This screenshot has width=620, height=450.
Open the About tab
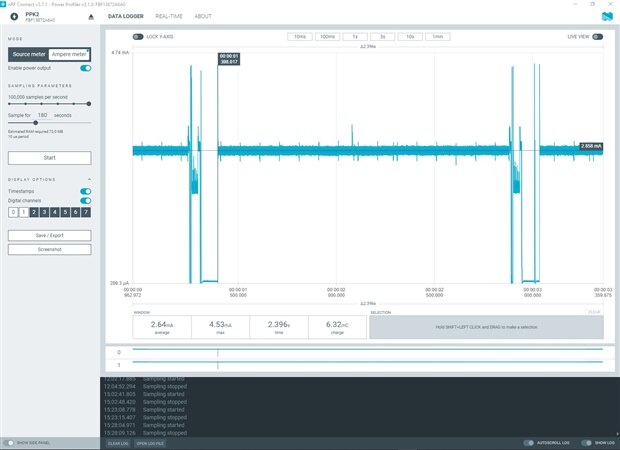coord(203,16)
